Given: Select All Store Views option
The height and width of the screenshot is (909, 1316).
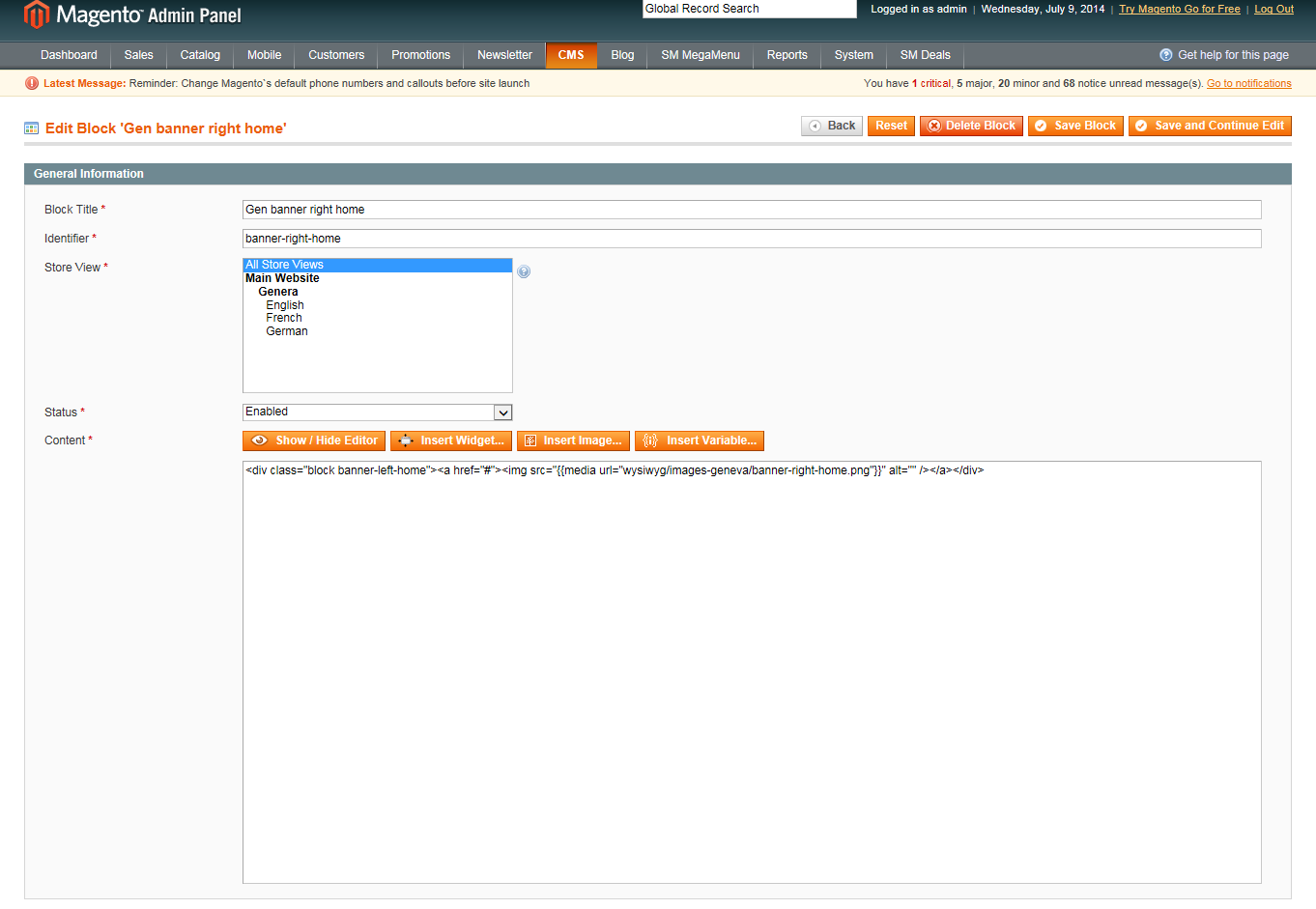Looking at the screenshot, I should [x=377, y=265].
